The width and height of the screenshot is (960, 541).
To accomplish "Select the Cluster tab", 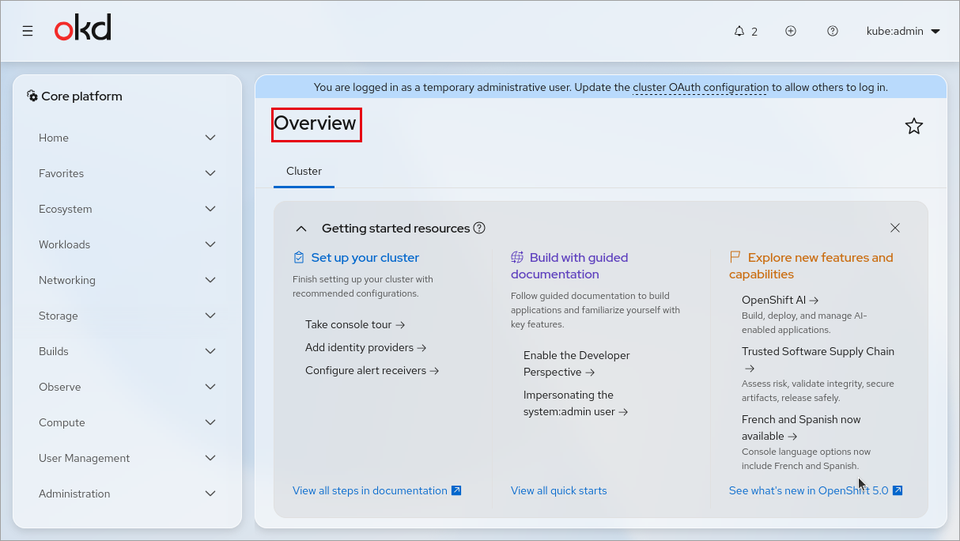I will point(304,171).
